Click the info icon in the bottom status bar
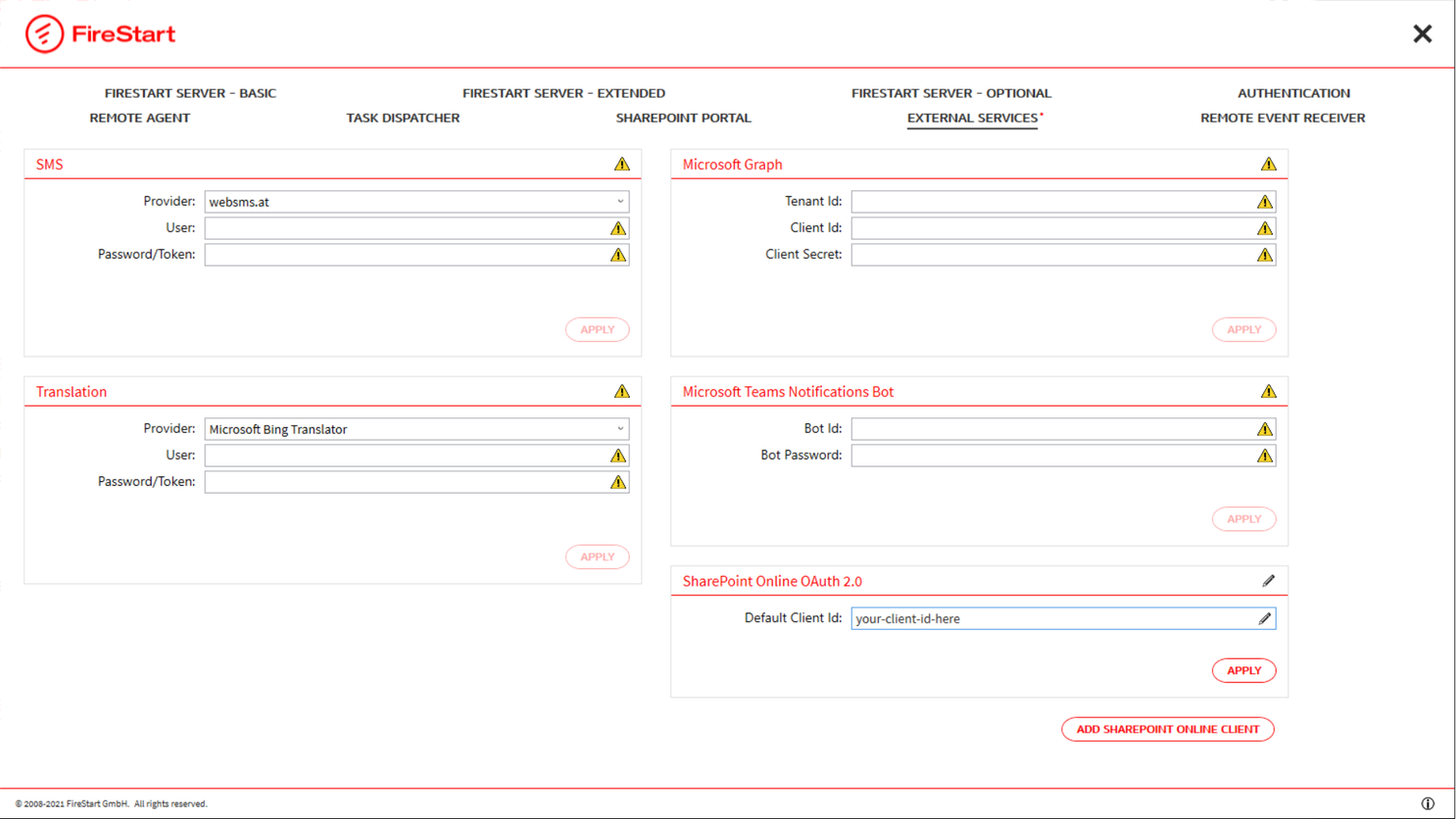1456x819 pixels. point(1429,801)
